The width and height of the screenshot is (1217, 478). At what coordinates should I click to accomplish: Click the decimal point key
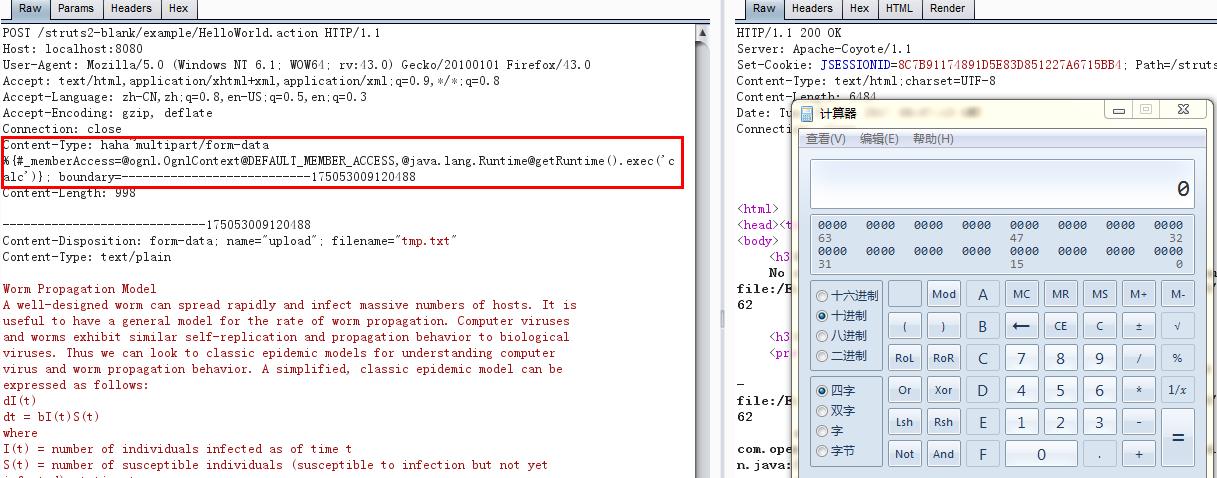1099,454
